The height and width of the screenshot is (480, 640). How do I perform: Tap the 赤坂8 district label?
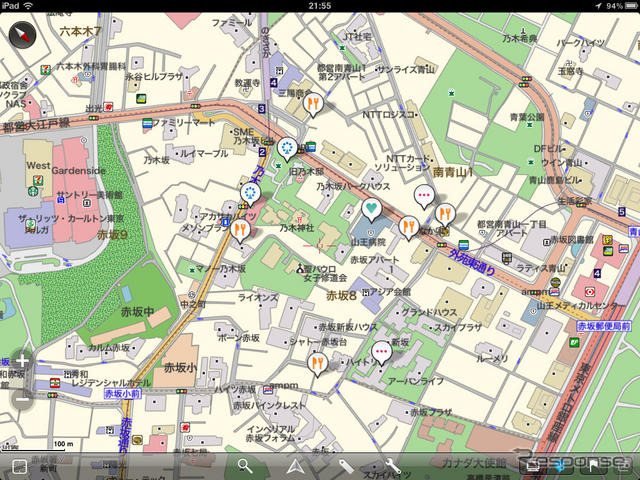(x=341, y=295)
